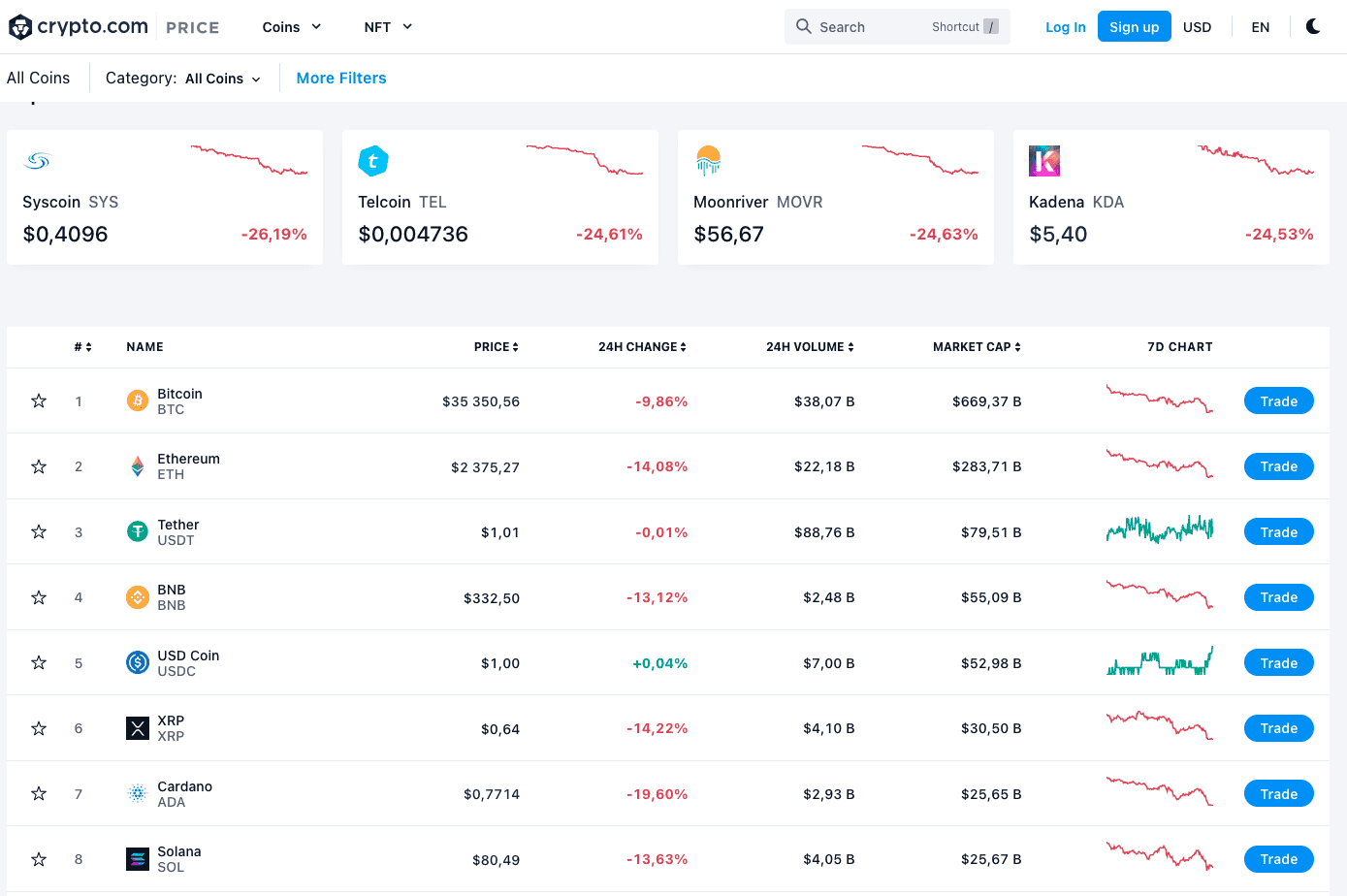The image size is (1347, 896).
Task: Trade BNB button
Action: (1279, 597)
